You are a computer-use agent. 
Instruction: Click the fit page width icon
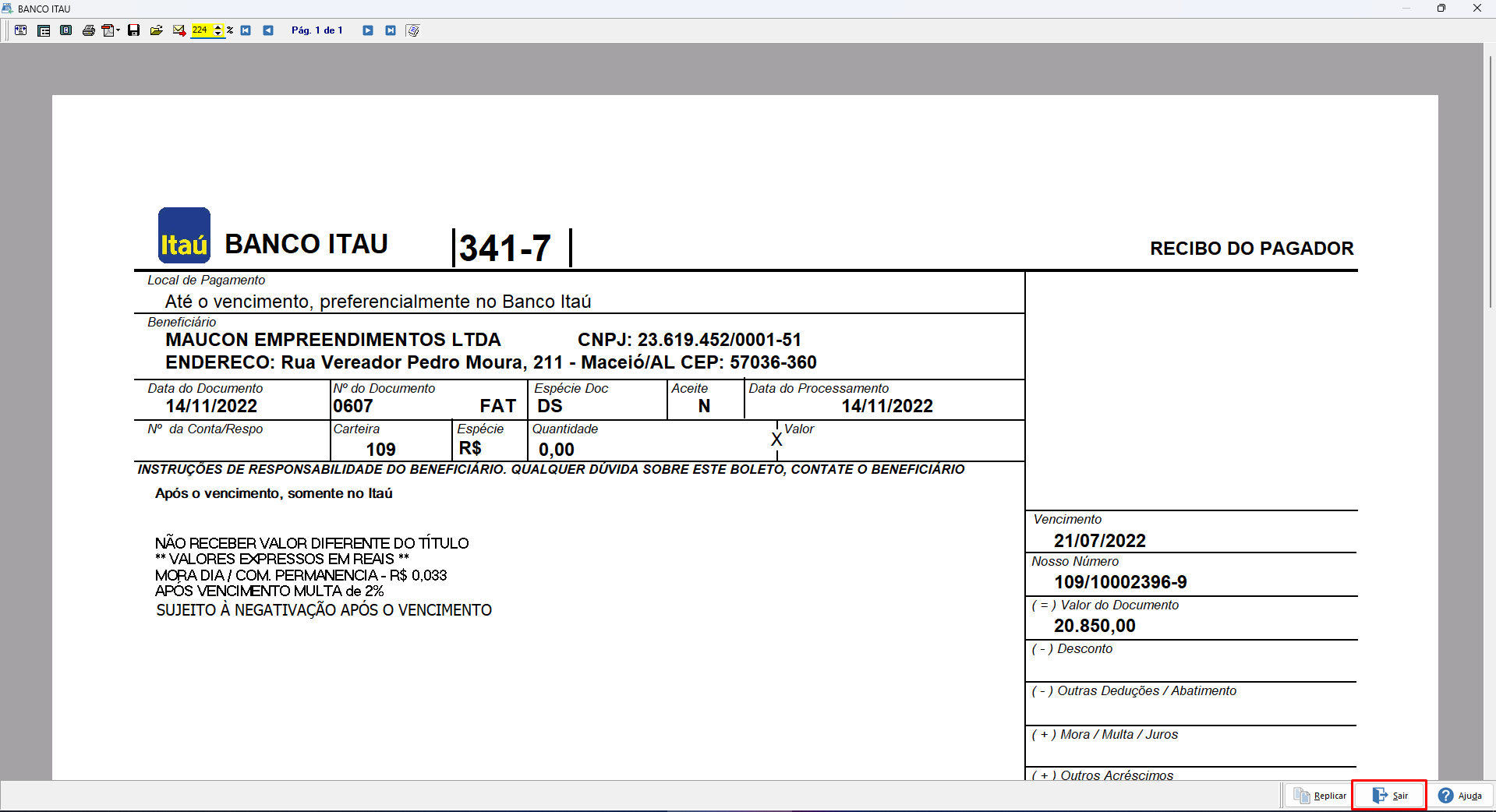(x=21, y=30)
